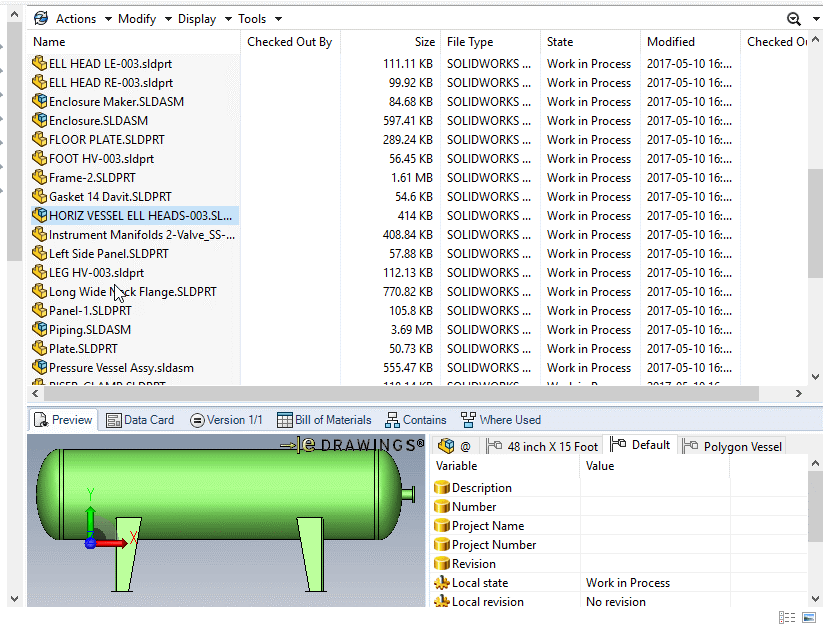
Task: Click the 1.61 MB size value
Action: point(412,178)
